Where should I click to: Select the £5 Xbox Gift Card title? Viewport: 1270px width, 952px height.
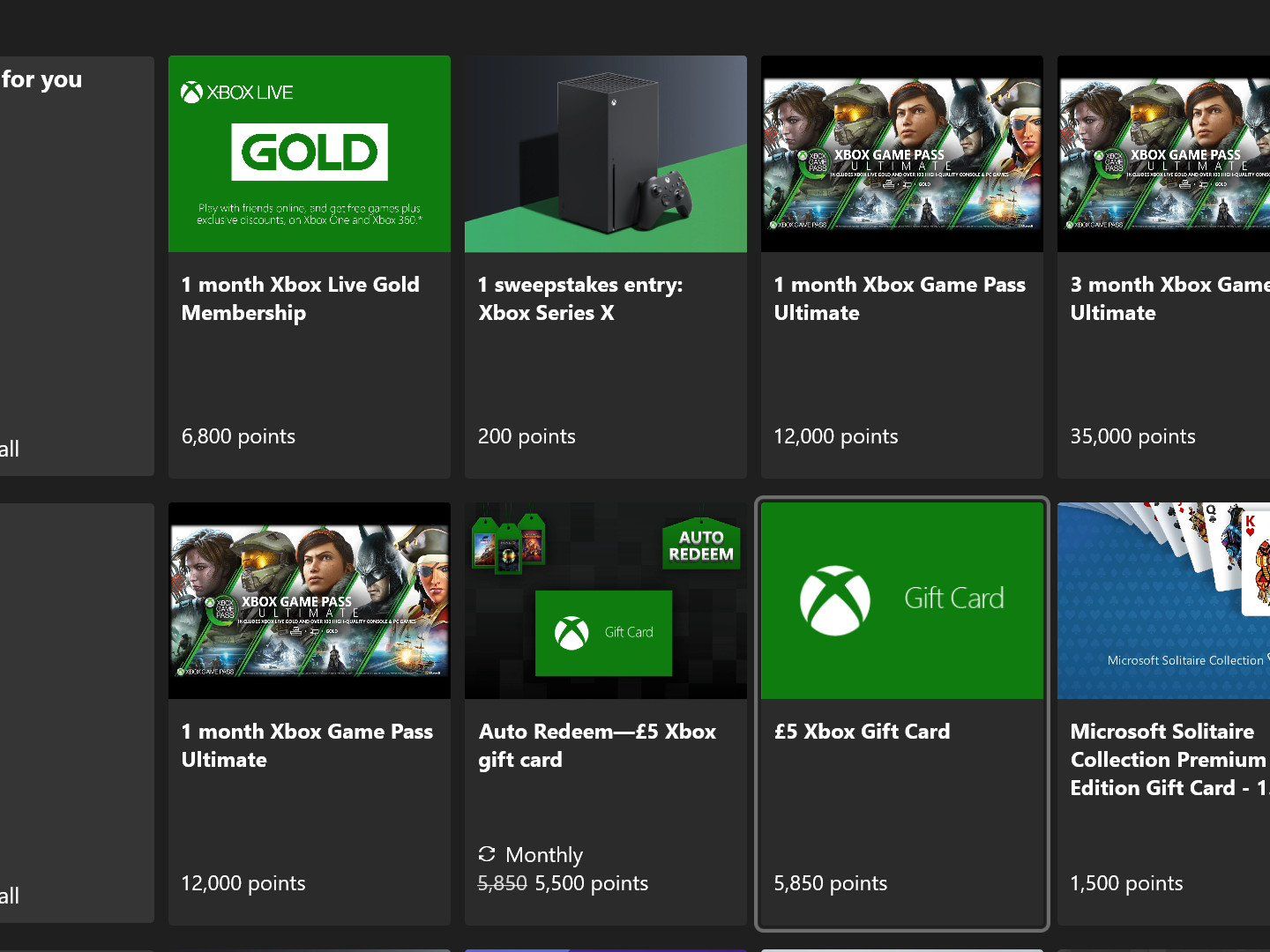click(x=862, y=732)
